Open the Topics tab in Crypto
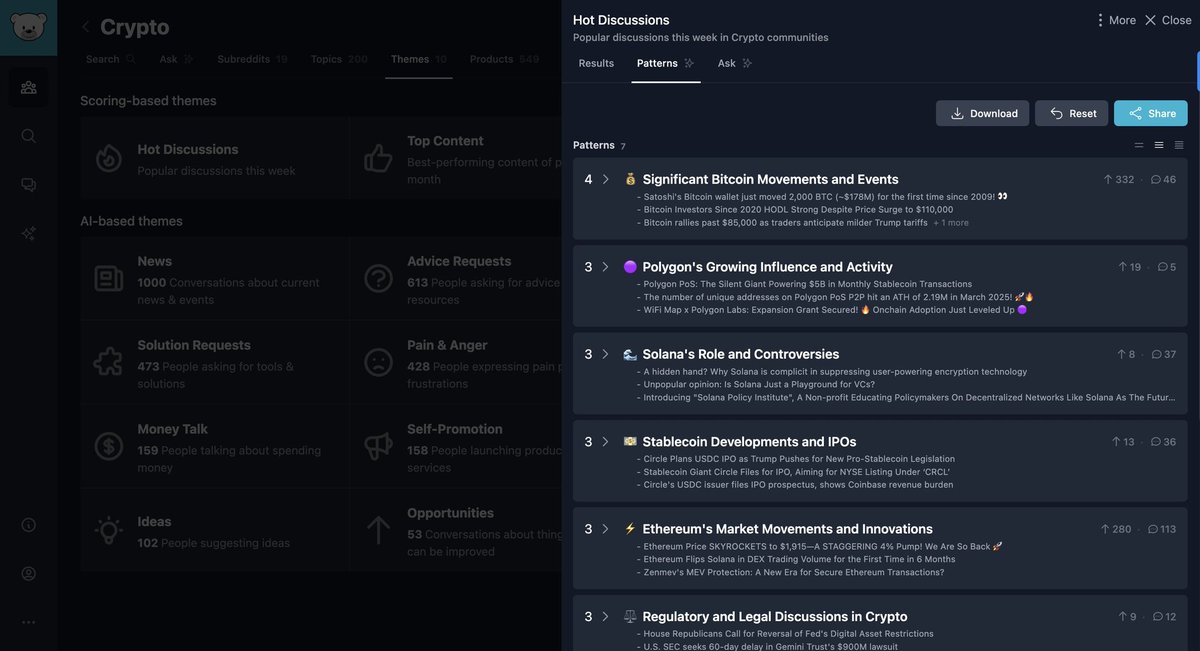The width and height of the screenshot is (1200, 651). (339, 59)
